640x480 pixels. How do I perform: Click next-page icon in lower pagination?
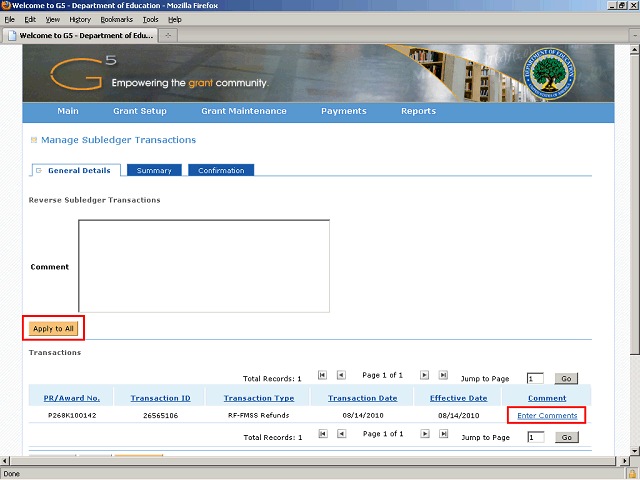[425, 434]
